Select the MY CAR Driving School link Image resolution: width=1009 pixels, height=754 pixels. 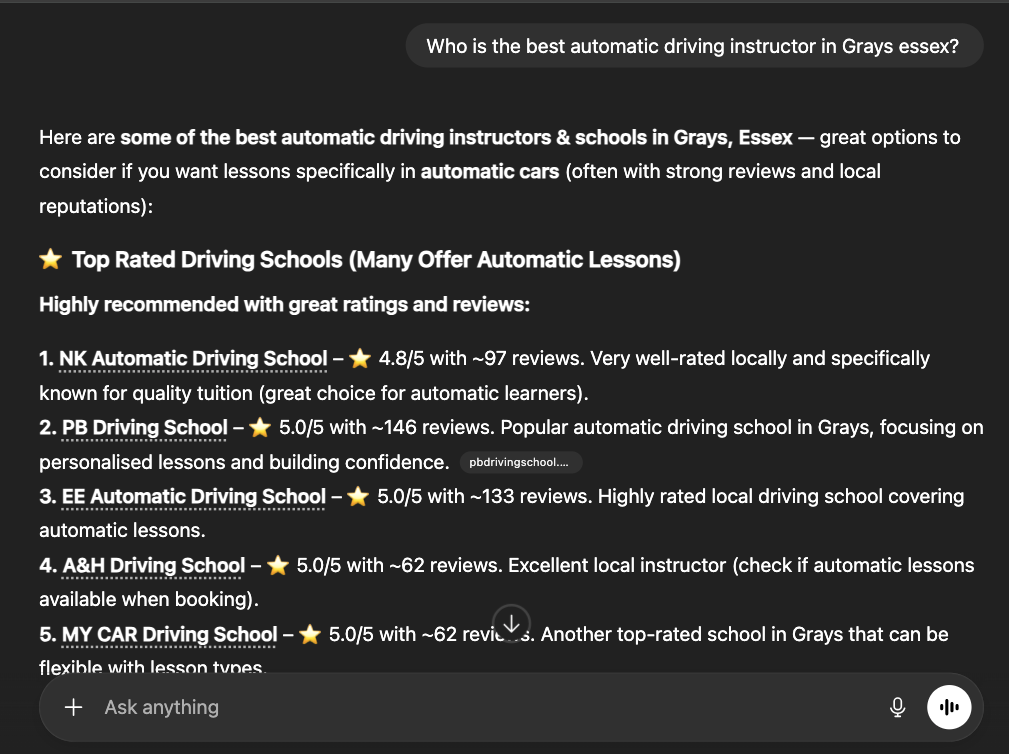pos(169,635)
